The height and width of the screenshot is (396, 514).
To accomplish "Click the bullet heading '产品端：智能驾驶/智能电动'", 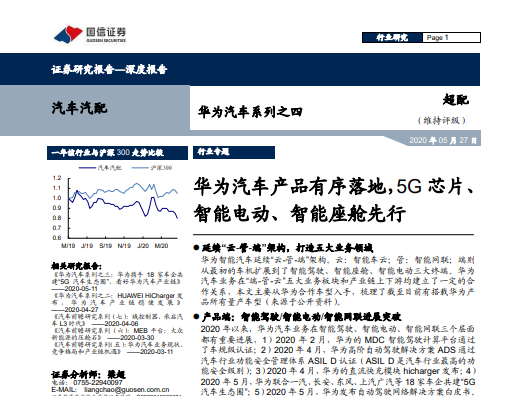I will click(x=297, y=317).
